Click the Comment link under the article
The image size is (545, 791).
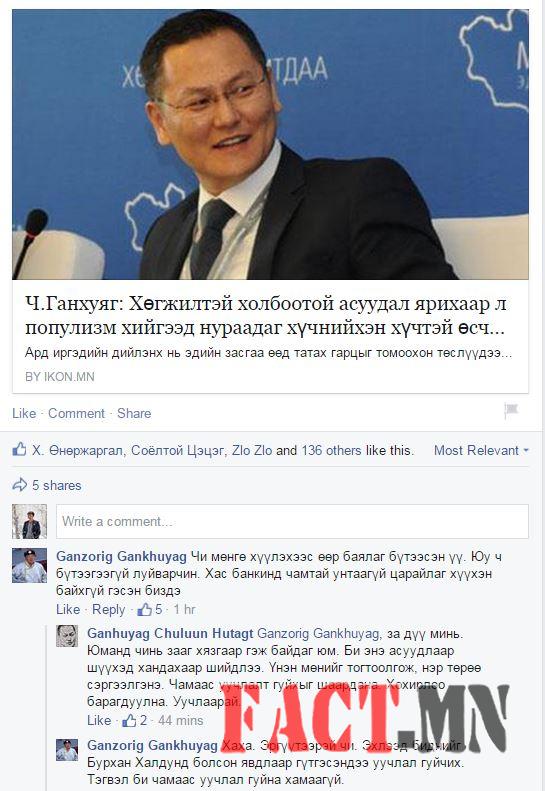point(76,413)
